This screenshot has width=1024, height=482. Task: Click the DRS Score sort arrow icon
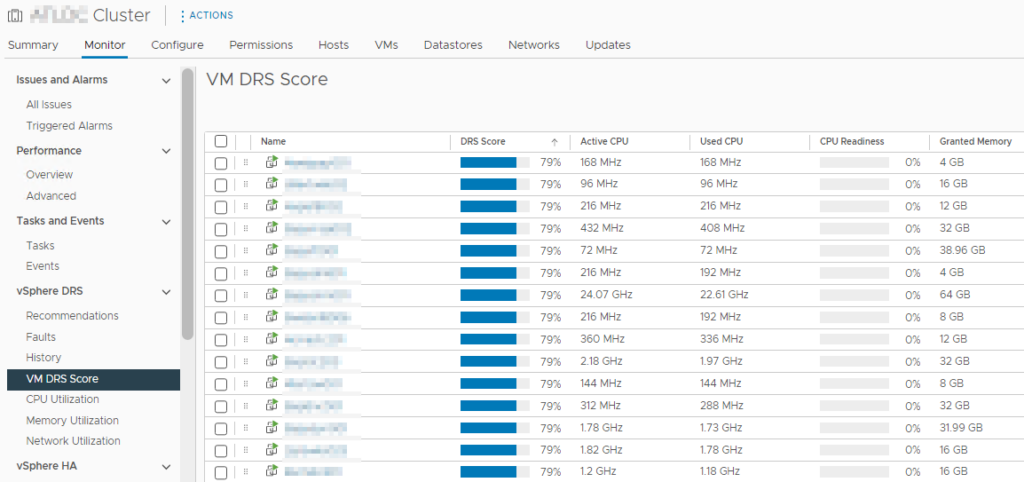pos(554,142)
